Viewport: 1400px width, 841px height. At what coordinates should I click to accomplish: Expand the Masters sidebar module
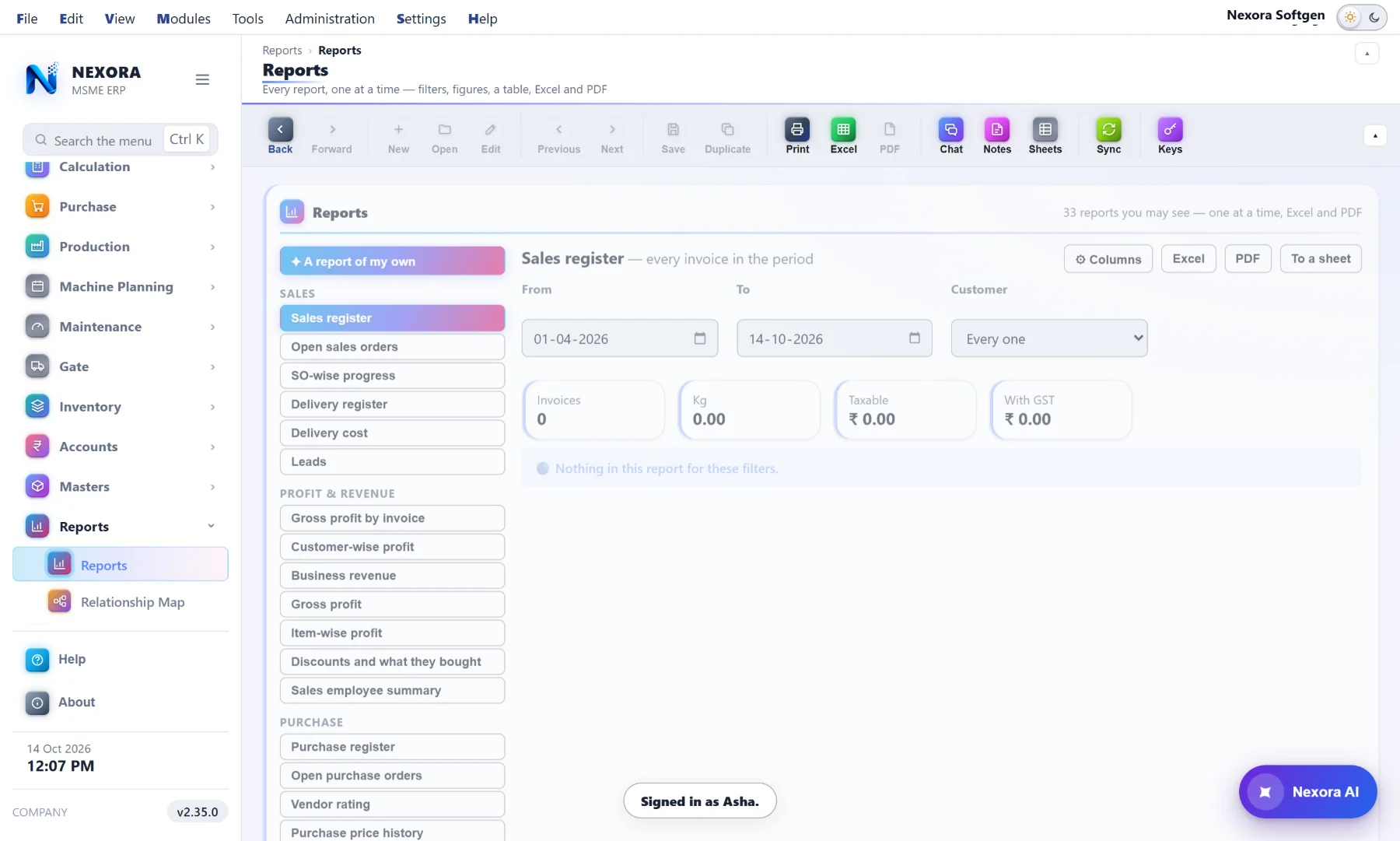click(121, 487)
